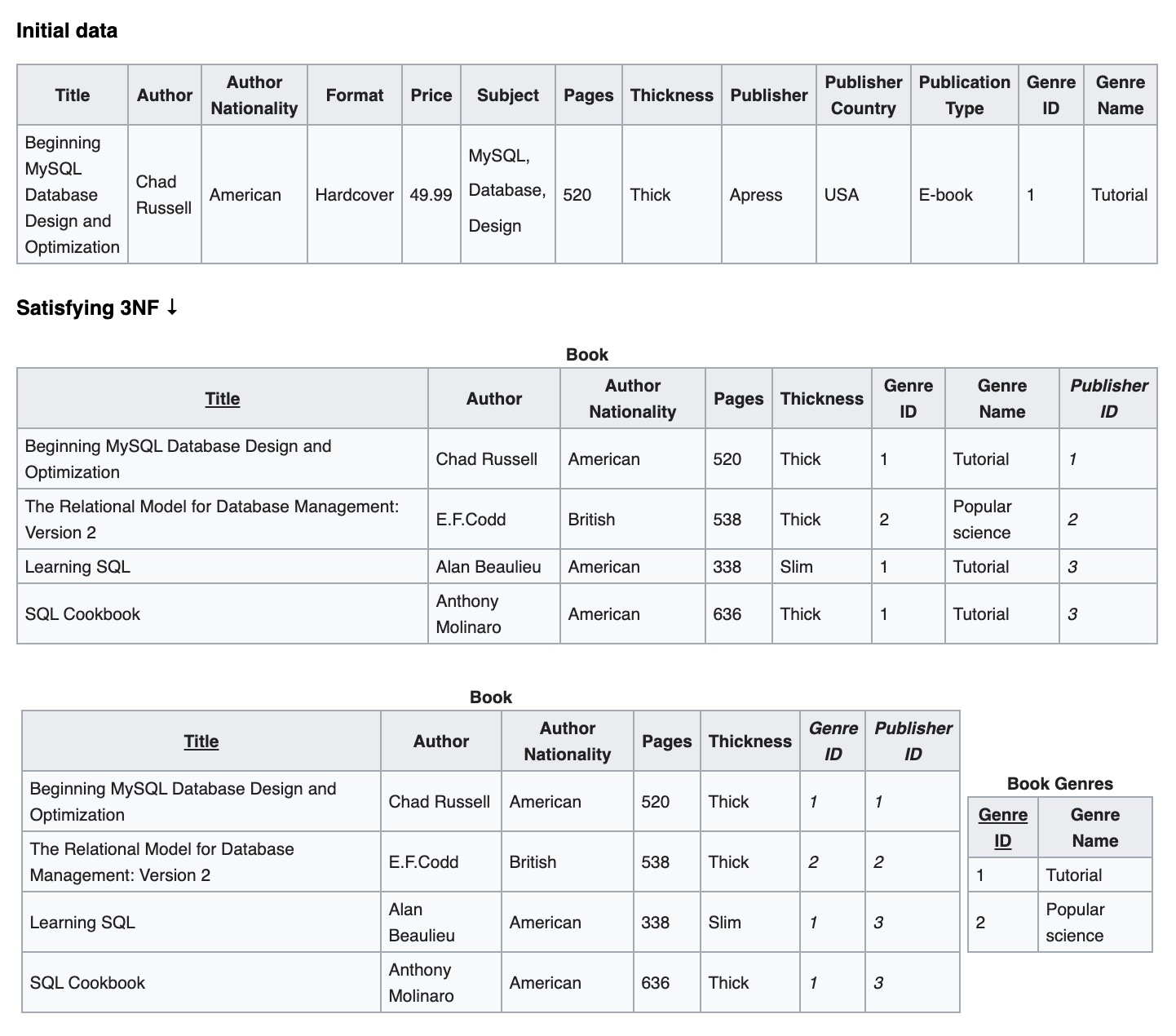Select the E-book cell

(945, 195)
